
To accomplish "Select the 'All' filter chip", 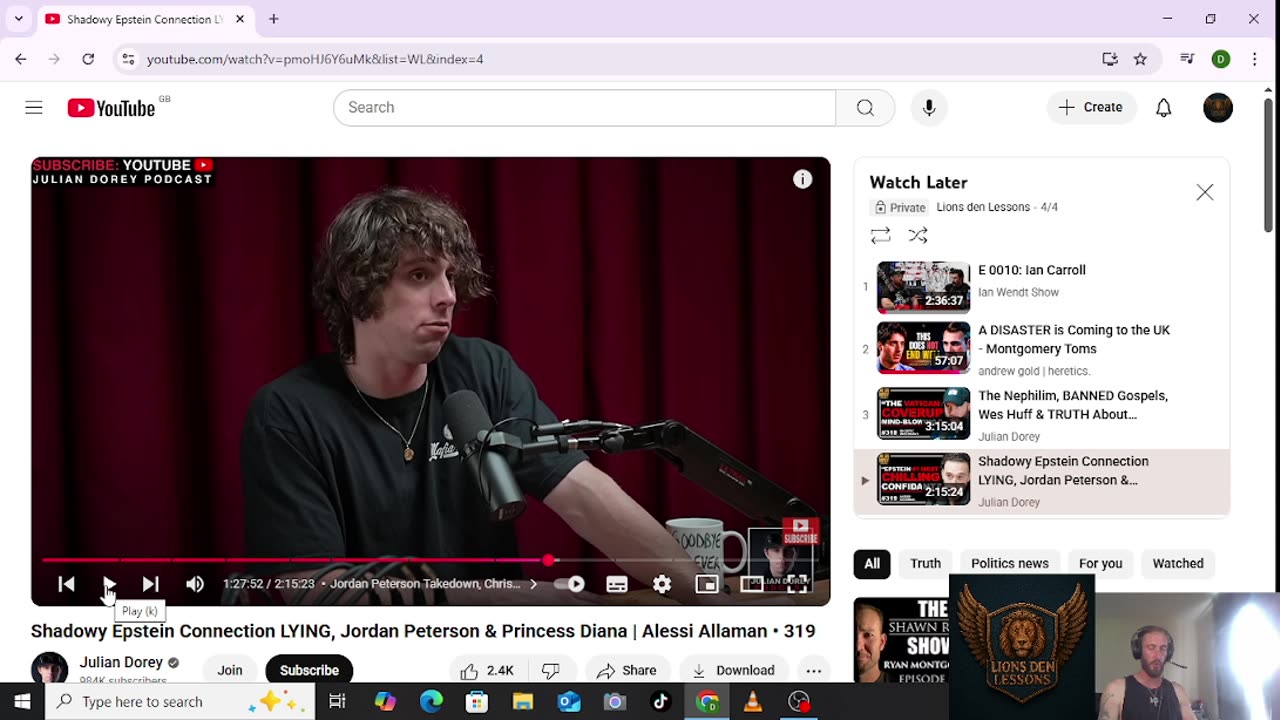I will pos(872,563).
